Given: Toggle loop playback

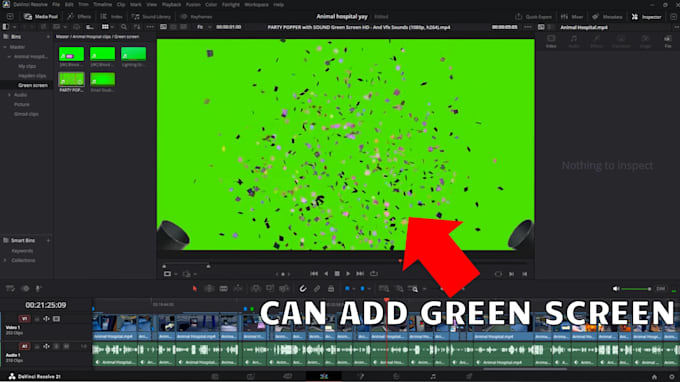Looking at the screenshot, I should (373, 274).
